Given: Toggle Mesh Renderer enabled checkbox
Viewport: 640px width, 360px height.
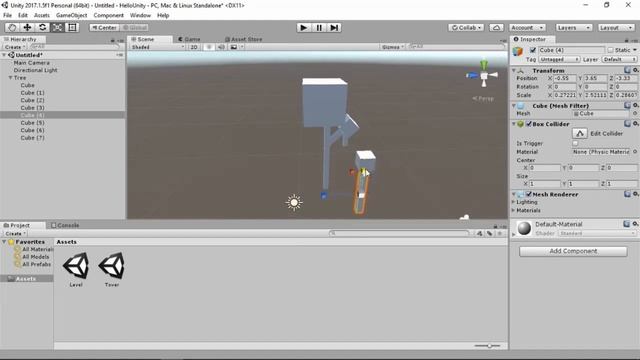Looking at the screenshot, I should tap(529, 194).
